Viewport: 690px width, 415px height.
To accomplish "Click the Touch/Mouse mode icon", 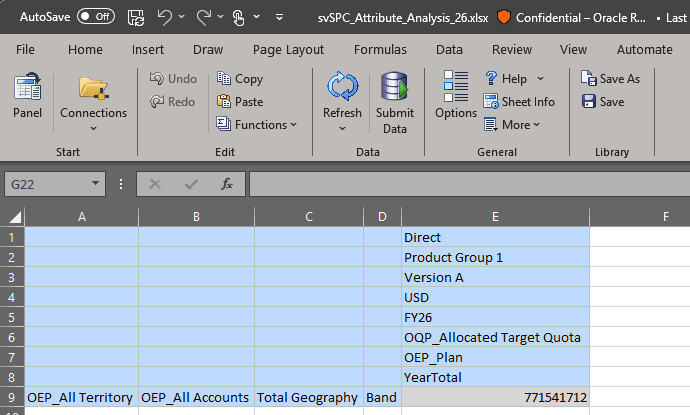I will 238,18.
